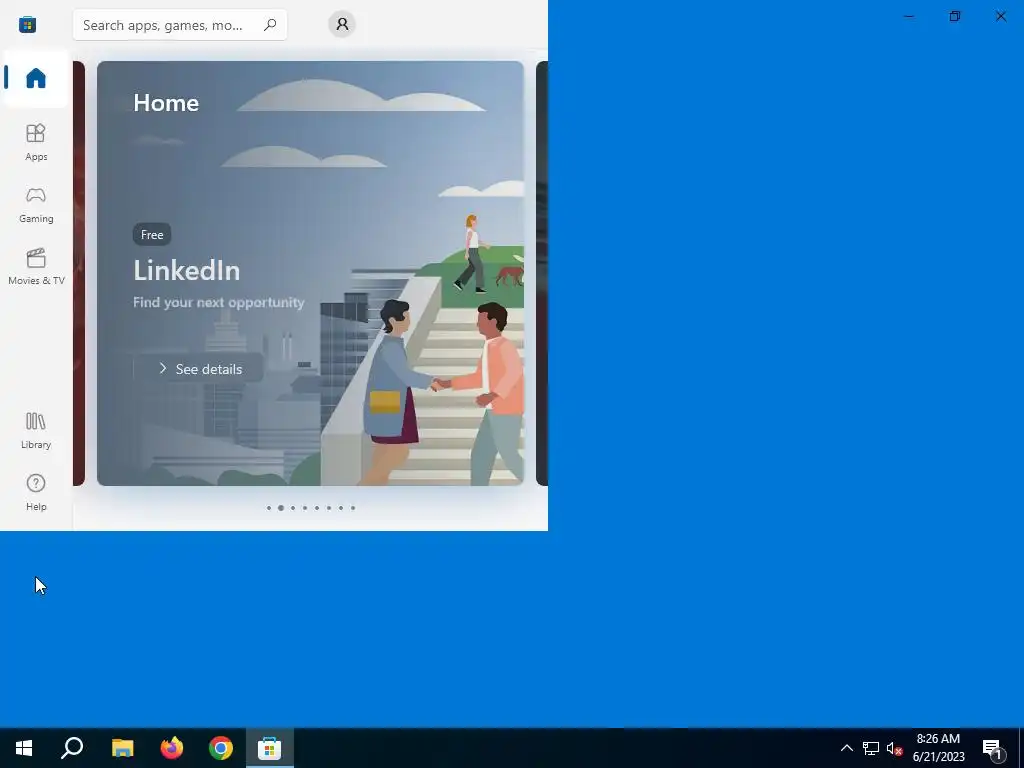Open the notification center icon
The width and height of the screenshot is (1024, 768).
(x=992, y=748)
